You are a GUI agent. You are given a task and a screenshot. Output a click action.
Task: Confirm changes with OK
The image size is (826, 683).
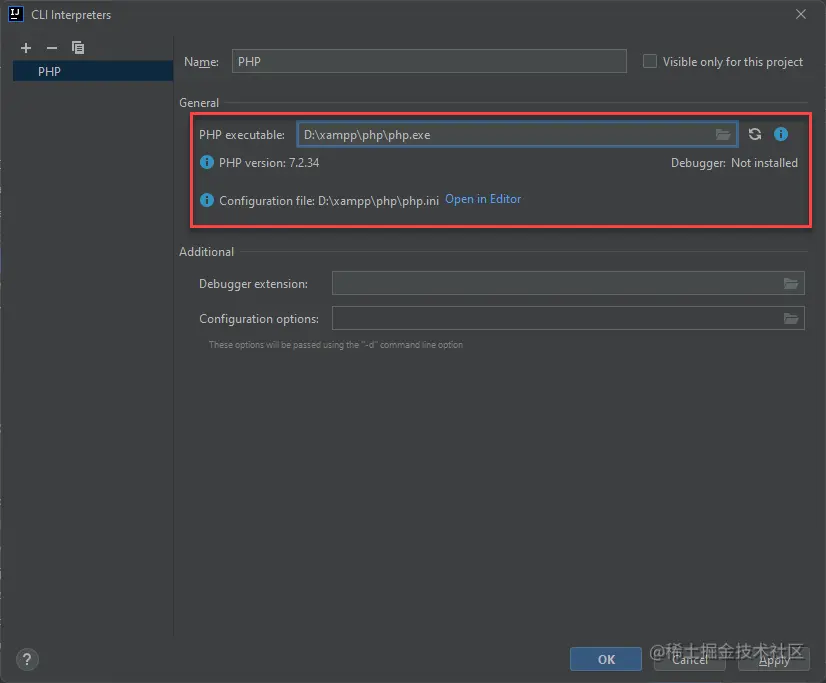tap(605, 659)
